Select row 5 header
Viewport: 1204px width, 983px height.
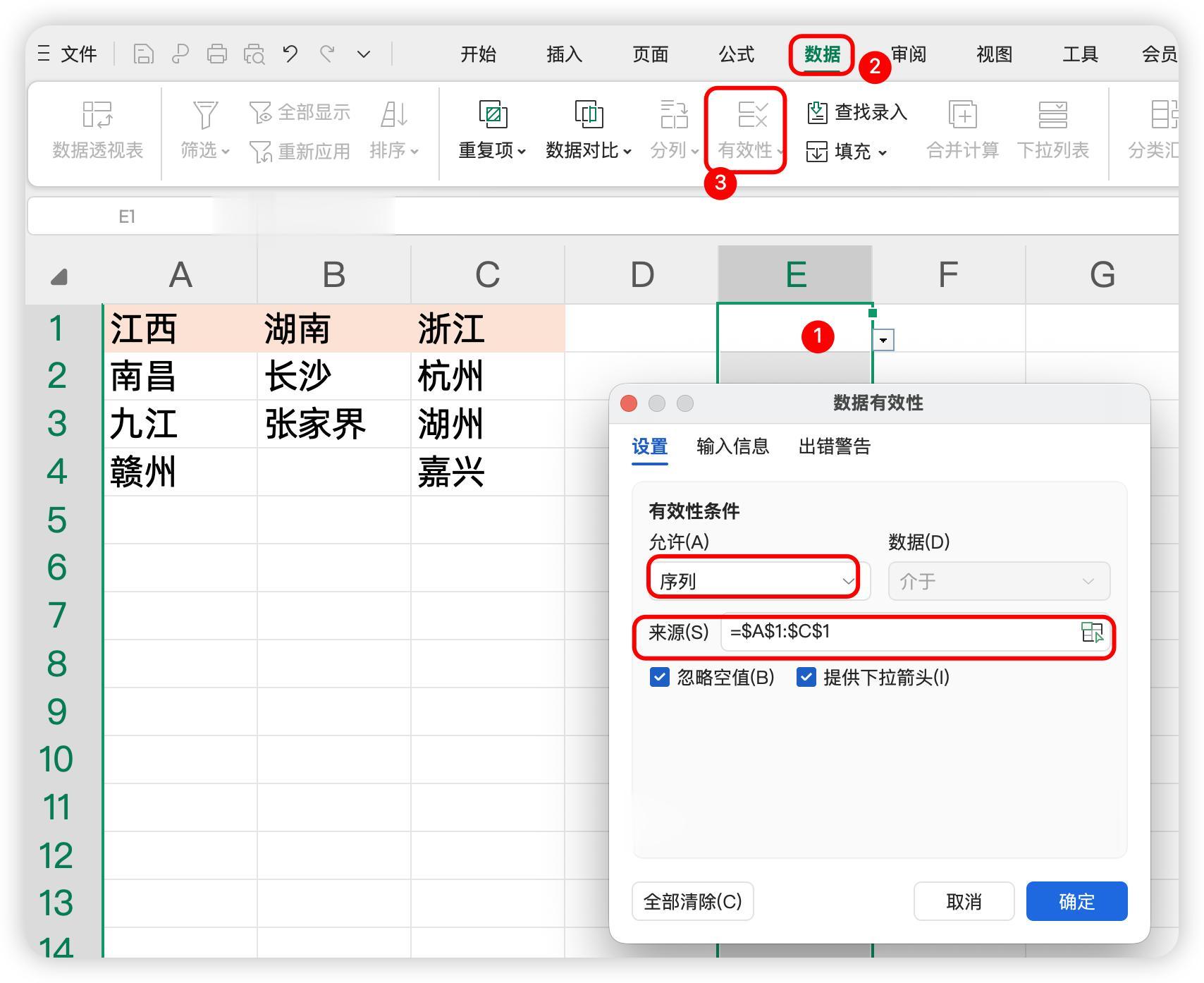(57, 520)
